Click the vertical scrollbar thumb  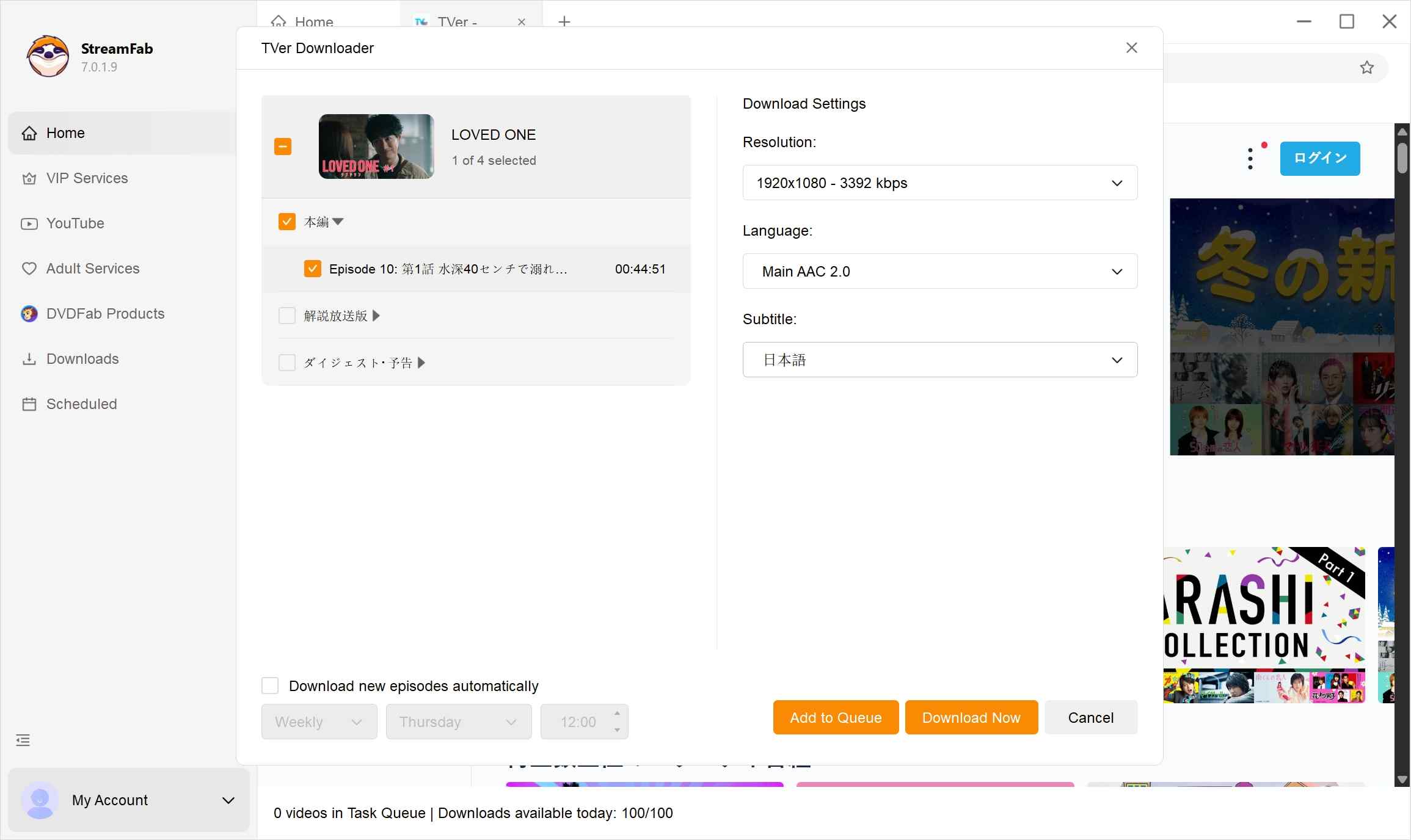pos(1402,157)
